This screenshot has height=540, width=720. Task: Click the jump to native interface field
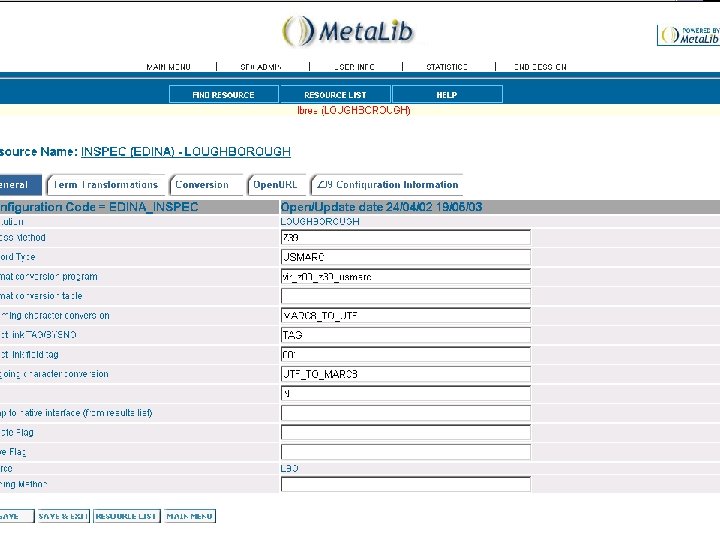tap(405, 413)
